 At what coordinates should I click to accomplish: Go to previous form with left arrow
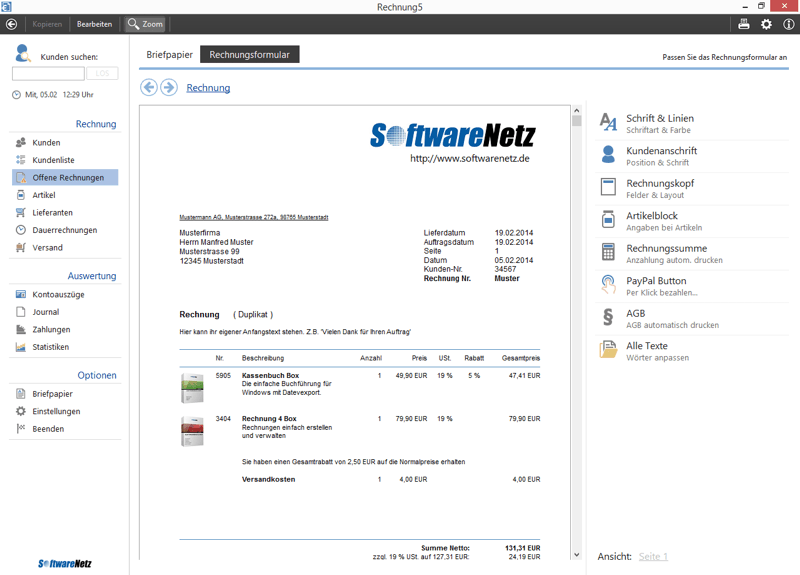[149, 87]
